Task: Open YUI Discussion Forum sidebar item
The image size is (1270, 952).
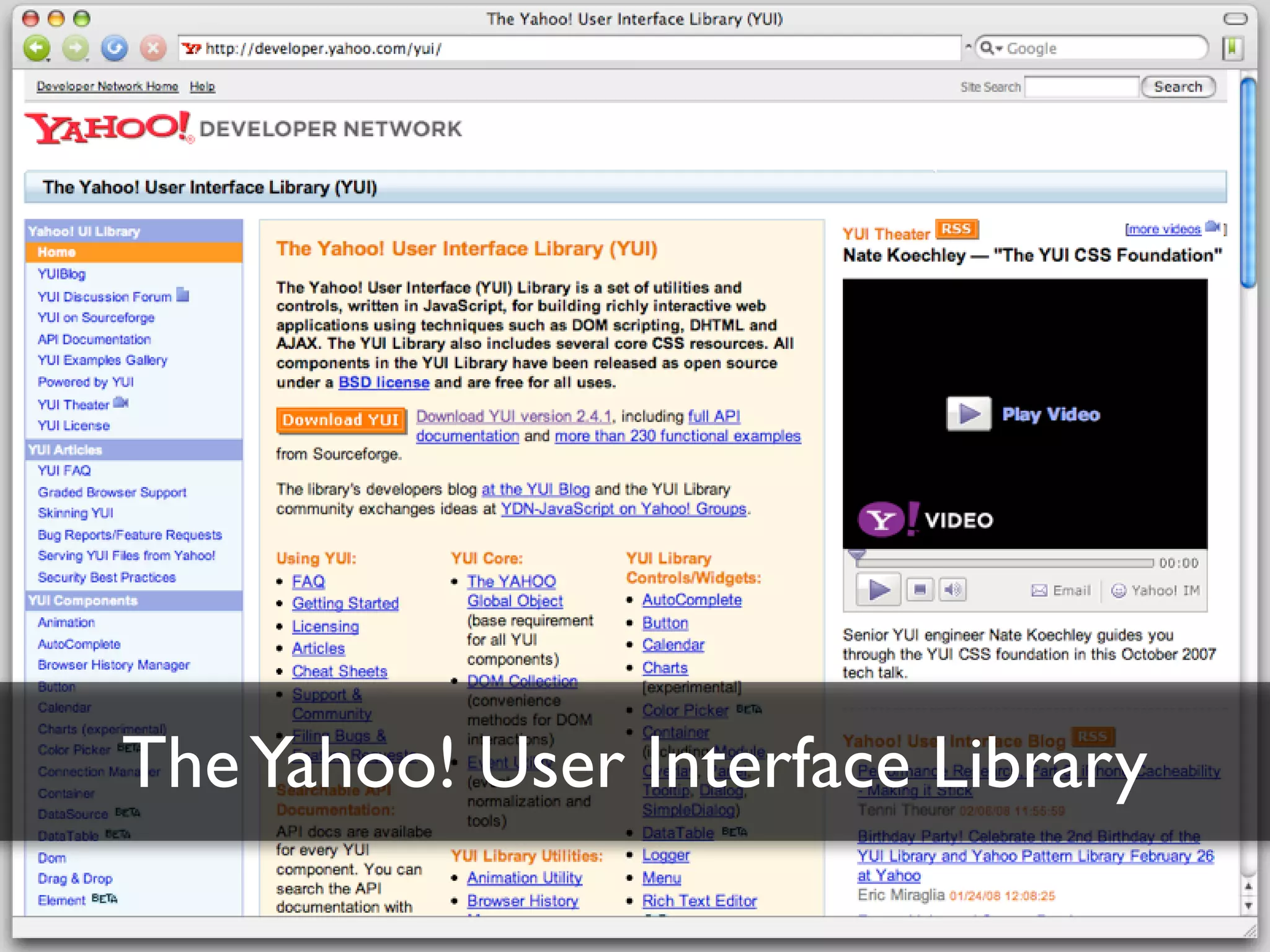Action: pyautogui.click(x=104, y=296)
